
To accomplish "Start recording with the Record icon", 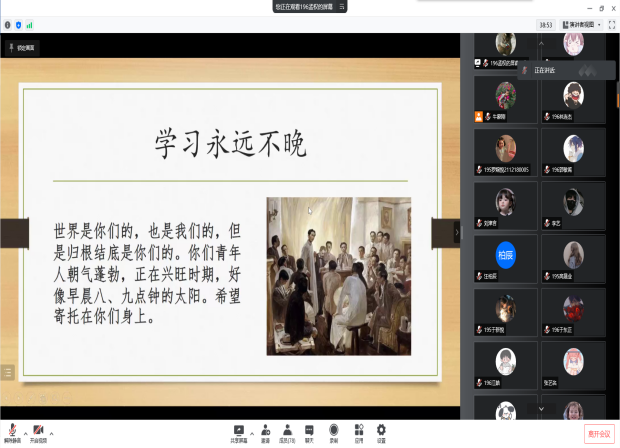I will tap(333, 431).
